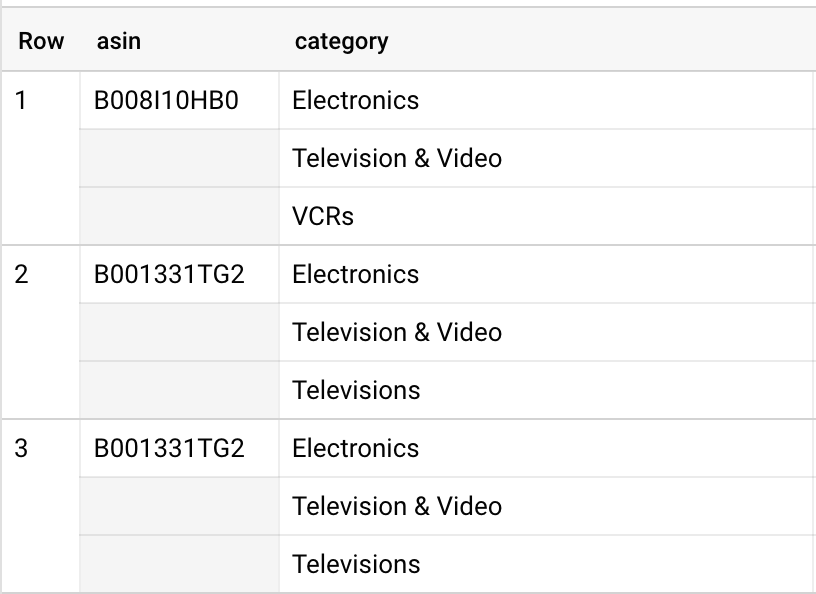Select "Electronics" in row 2
The image size is (816, 594).
point(355,275)
